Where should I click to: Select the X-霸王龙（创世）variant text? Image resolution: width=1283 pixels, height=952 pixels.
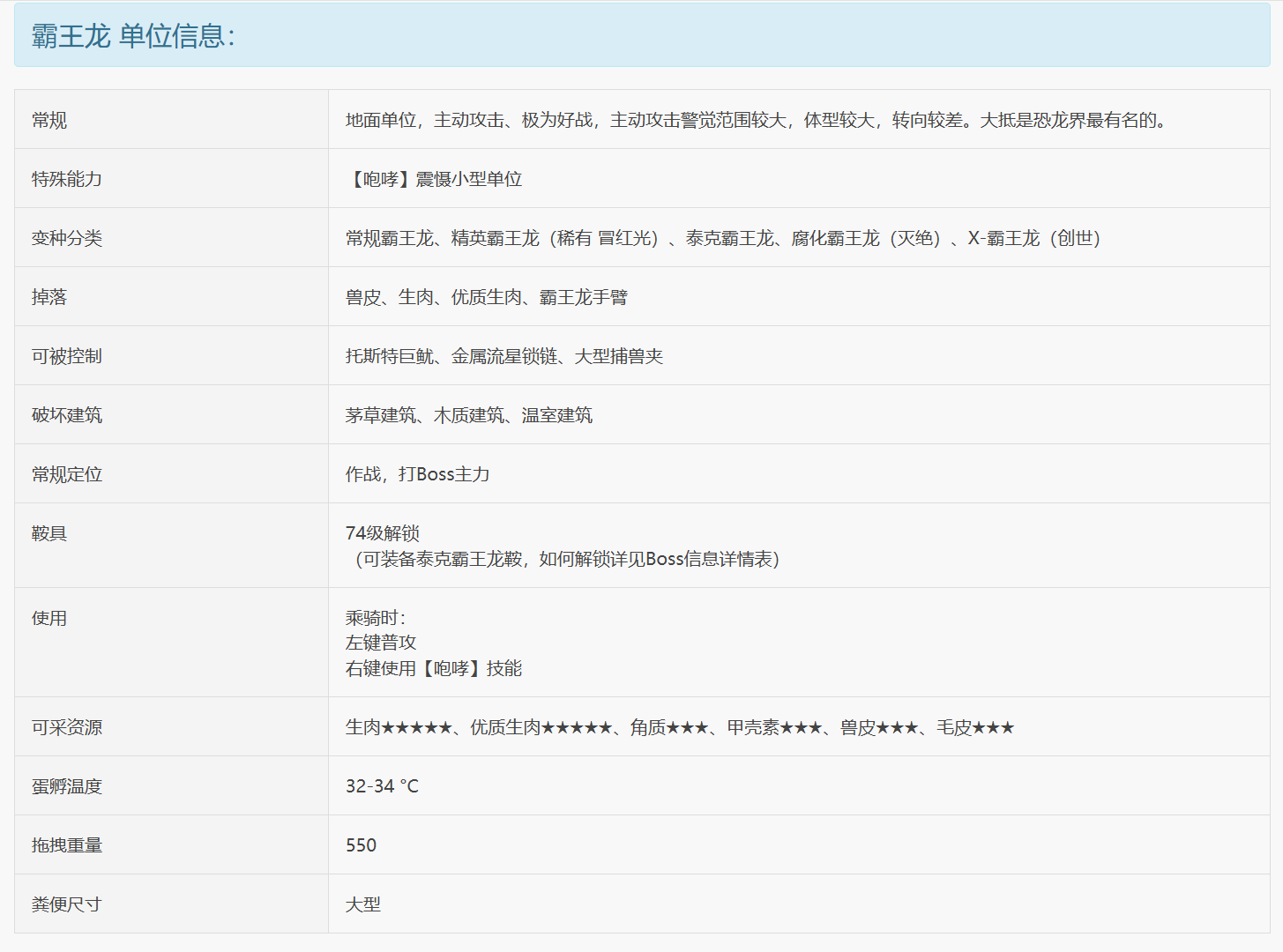tap(1034, 238)
